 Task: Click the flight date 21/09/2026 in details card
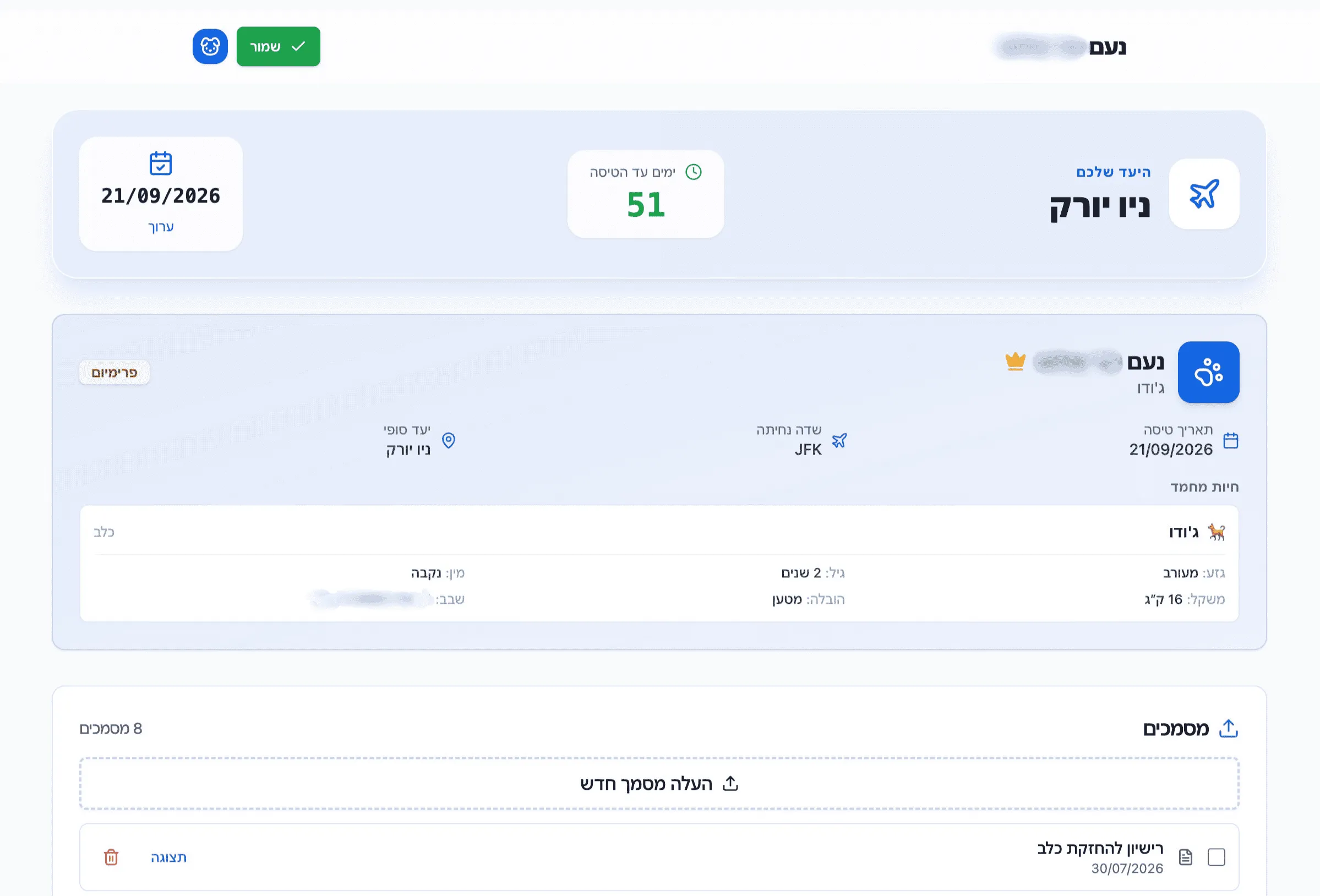click(x=1171, y=450)
